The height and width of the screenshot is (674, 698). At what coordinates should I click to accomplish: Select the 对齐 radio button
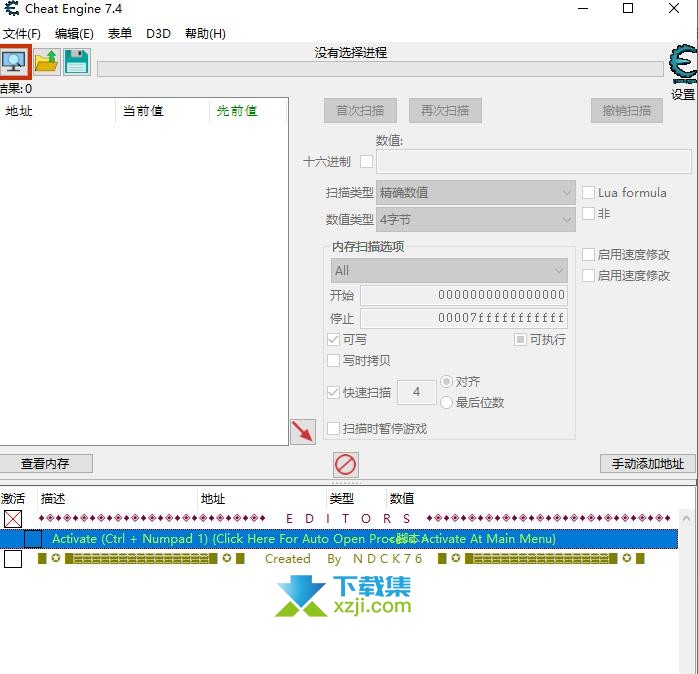[446, 382]
